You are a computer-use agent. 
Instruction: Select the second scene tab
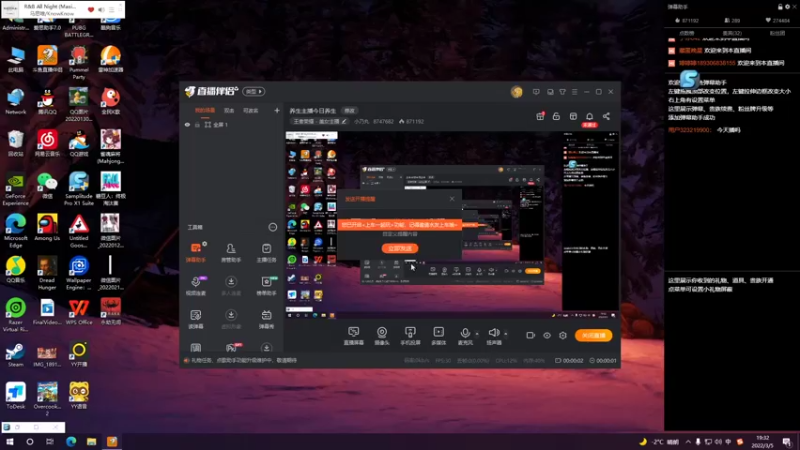click(229, 110)
